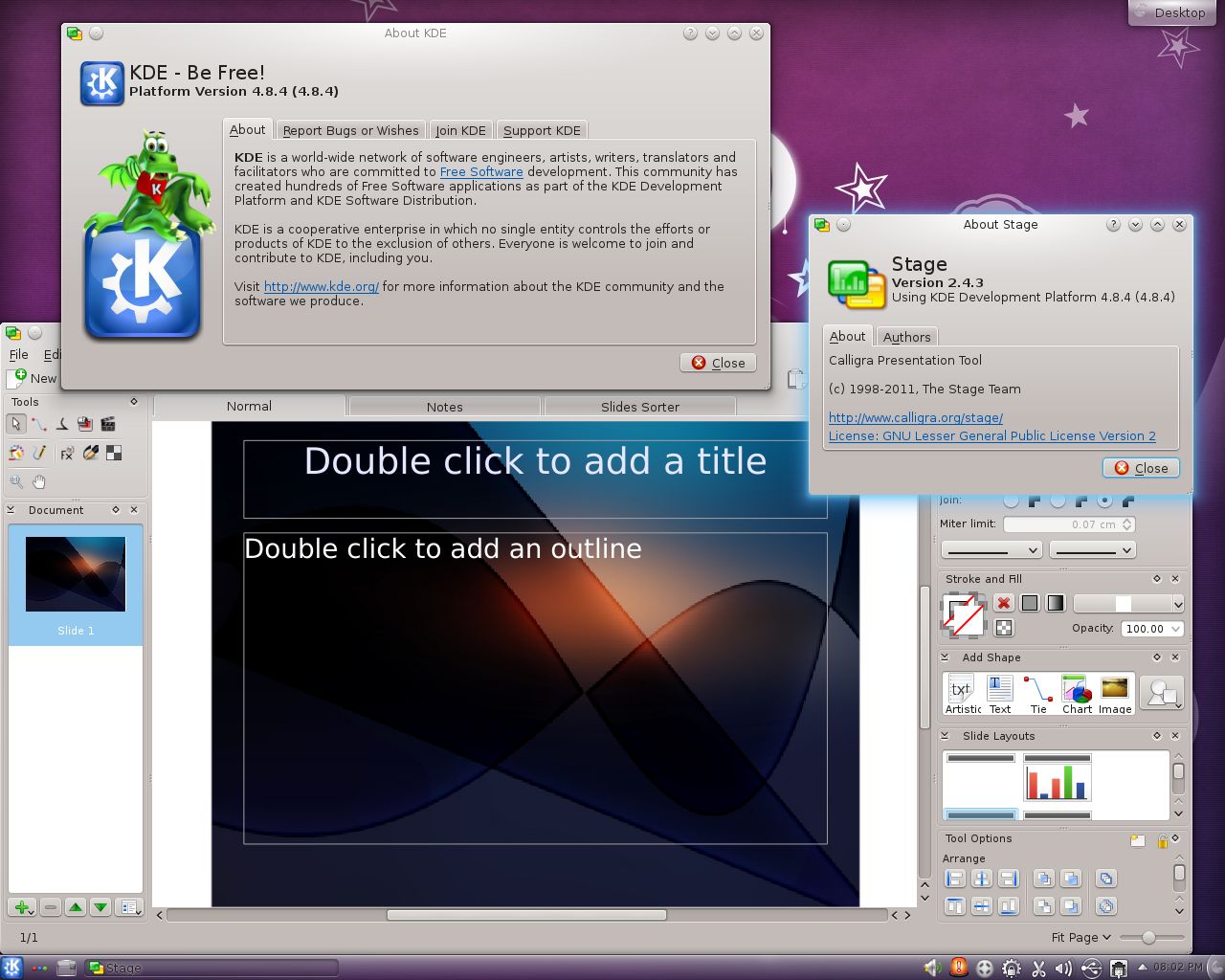Collapse the Add Shape panel
This screenshot has height=980, width=1225.
coord(945,657)
